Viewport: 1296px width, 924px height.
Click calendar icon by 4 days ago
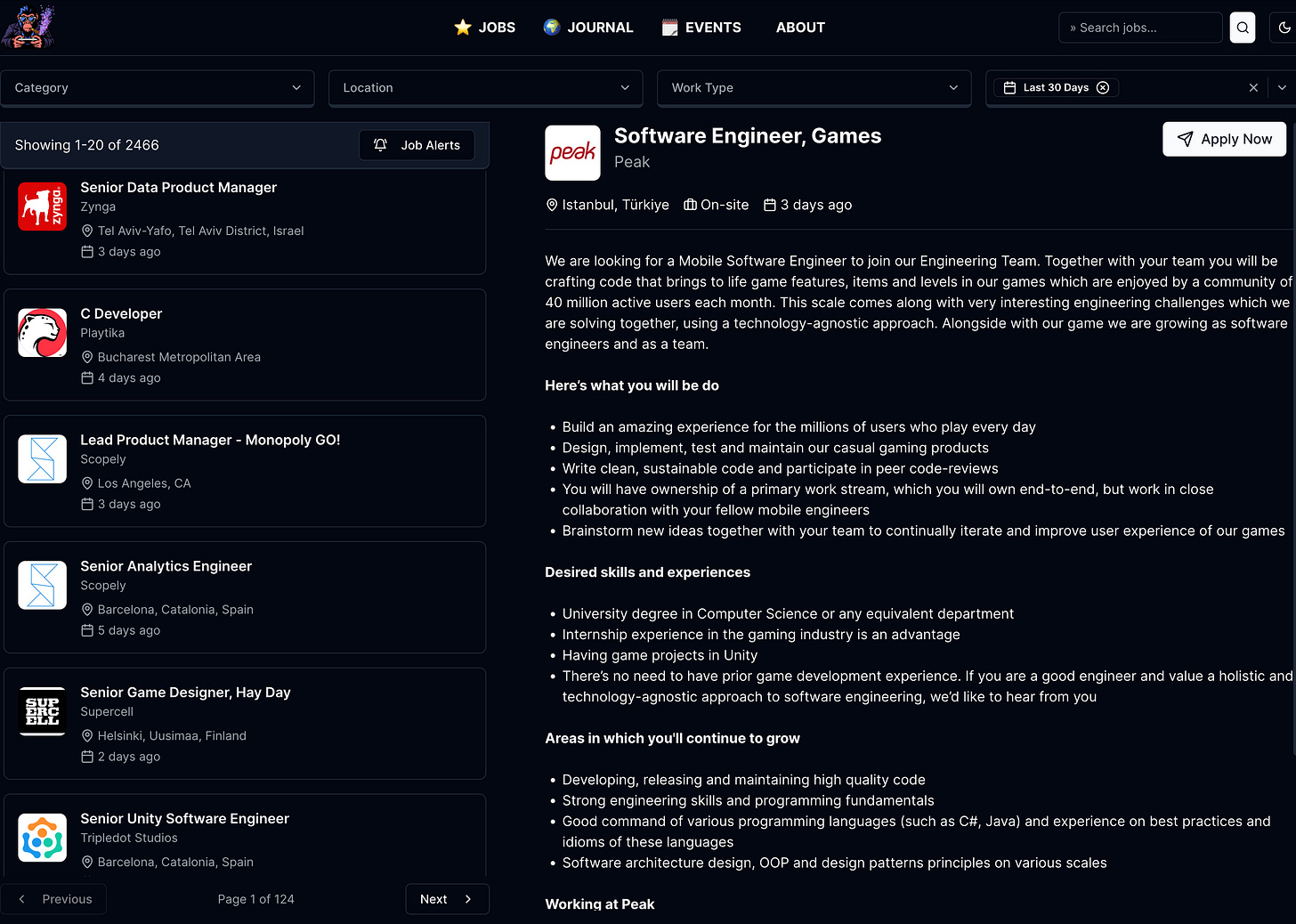tap(87, 378)
